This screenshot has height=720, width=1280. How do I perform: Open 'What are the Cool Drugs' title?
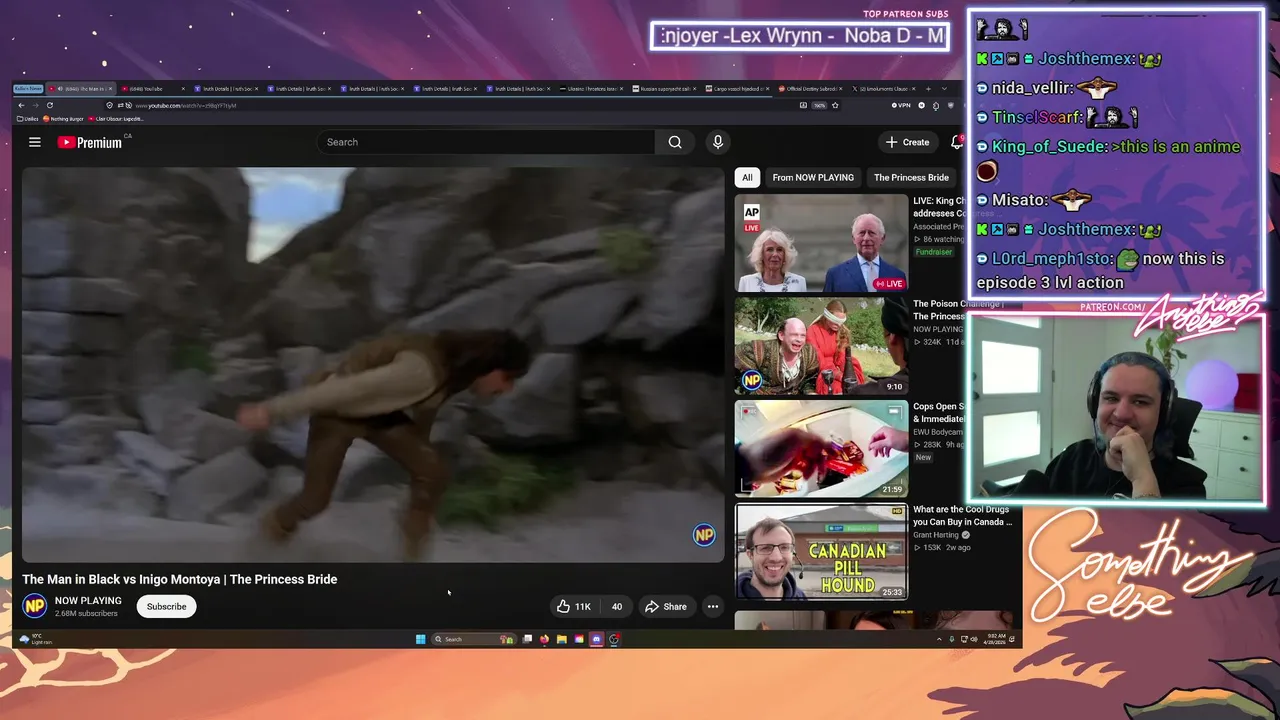962,515
